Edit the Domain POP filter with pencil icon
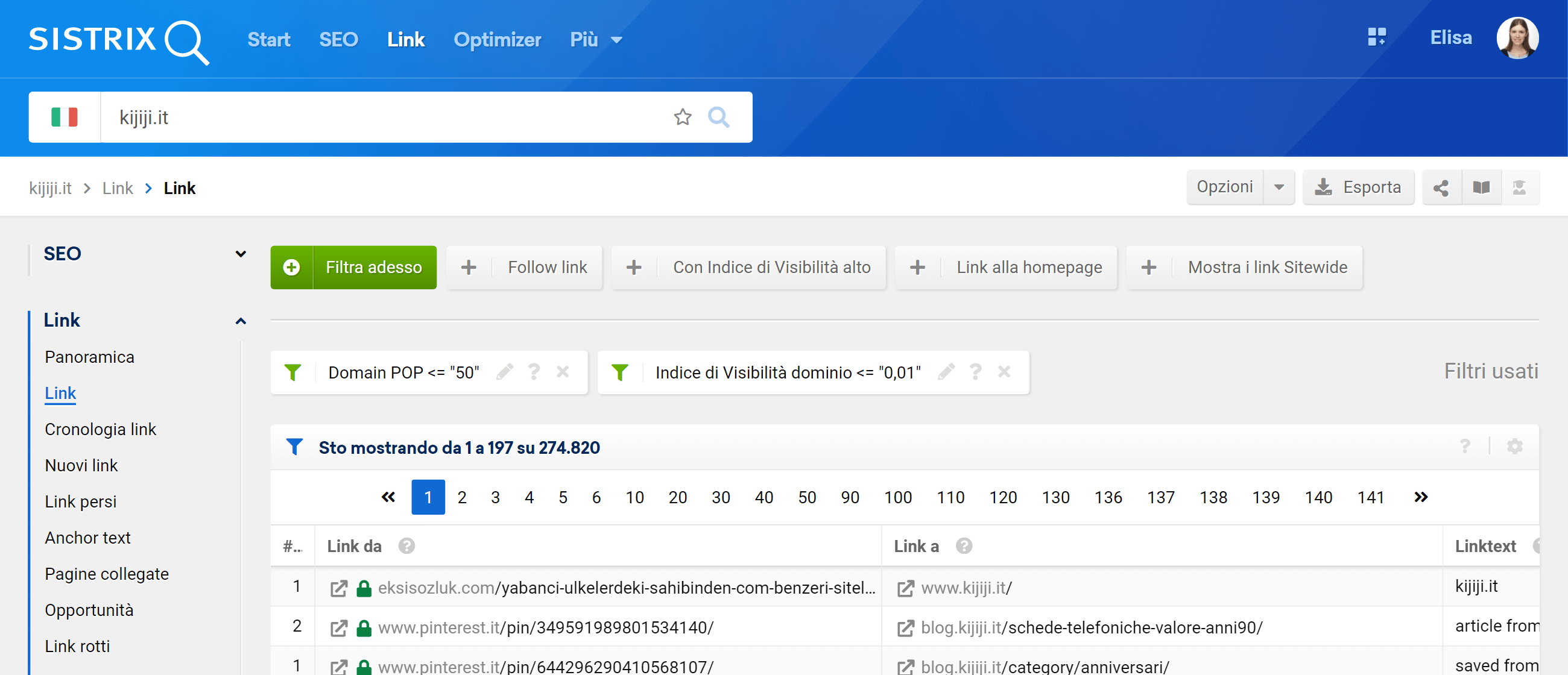1568x675 pixels. 505,372
